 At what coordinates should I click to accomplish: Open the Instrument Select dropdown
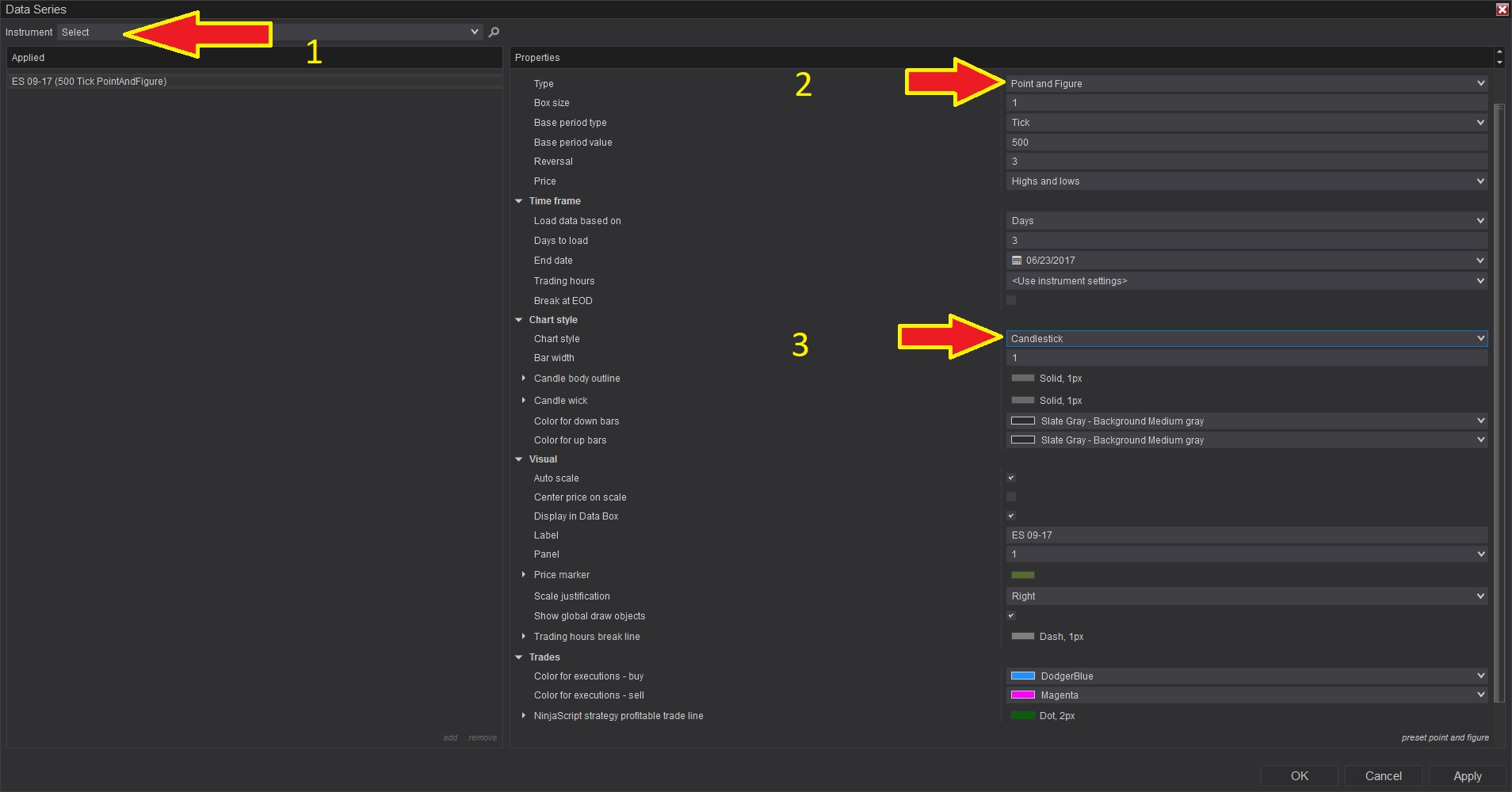click(269, 32)
